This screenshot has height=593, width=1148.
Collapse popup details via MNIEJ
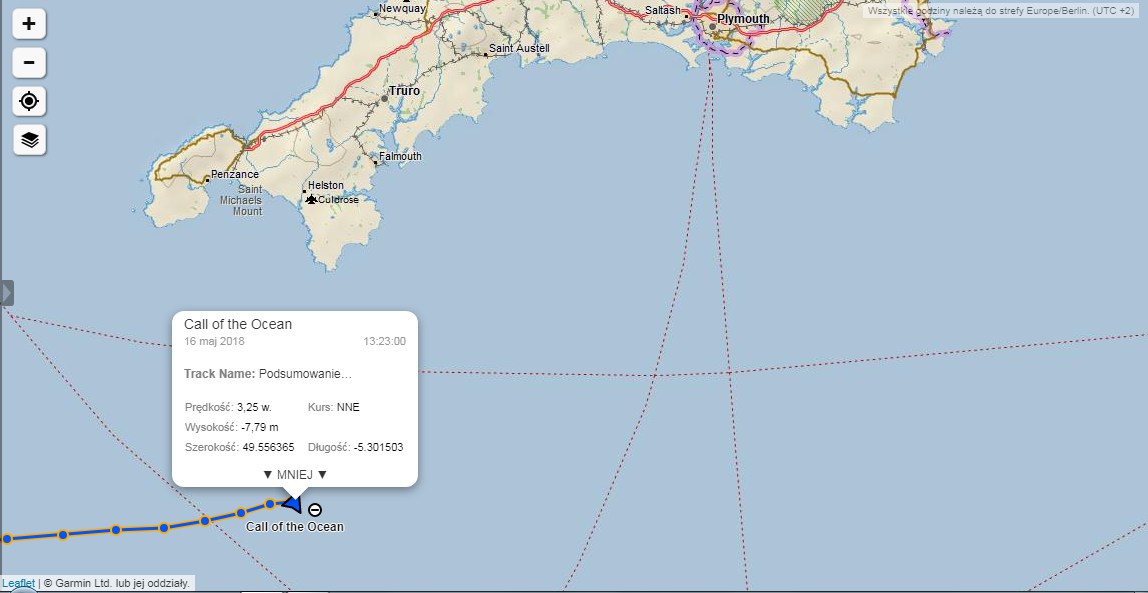tap(295, 474)
